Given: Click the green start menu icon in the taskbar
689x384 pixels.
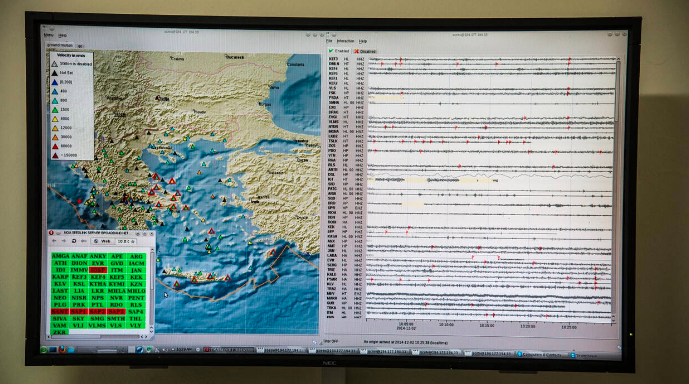Looking at the screenshot, I should point(44,350).
